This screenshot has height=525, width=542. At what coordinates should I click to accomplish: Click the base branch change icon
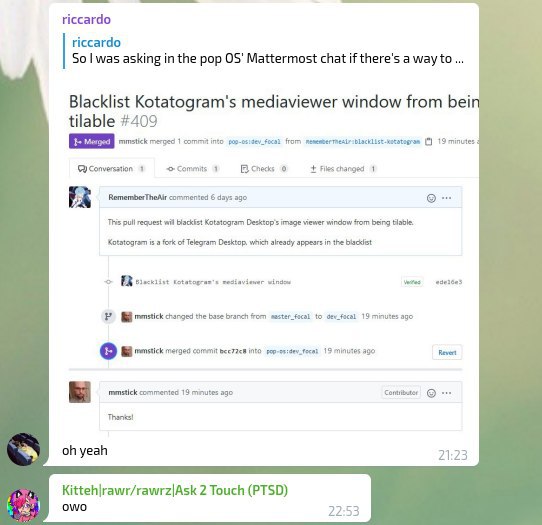[x=108, y=316]
